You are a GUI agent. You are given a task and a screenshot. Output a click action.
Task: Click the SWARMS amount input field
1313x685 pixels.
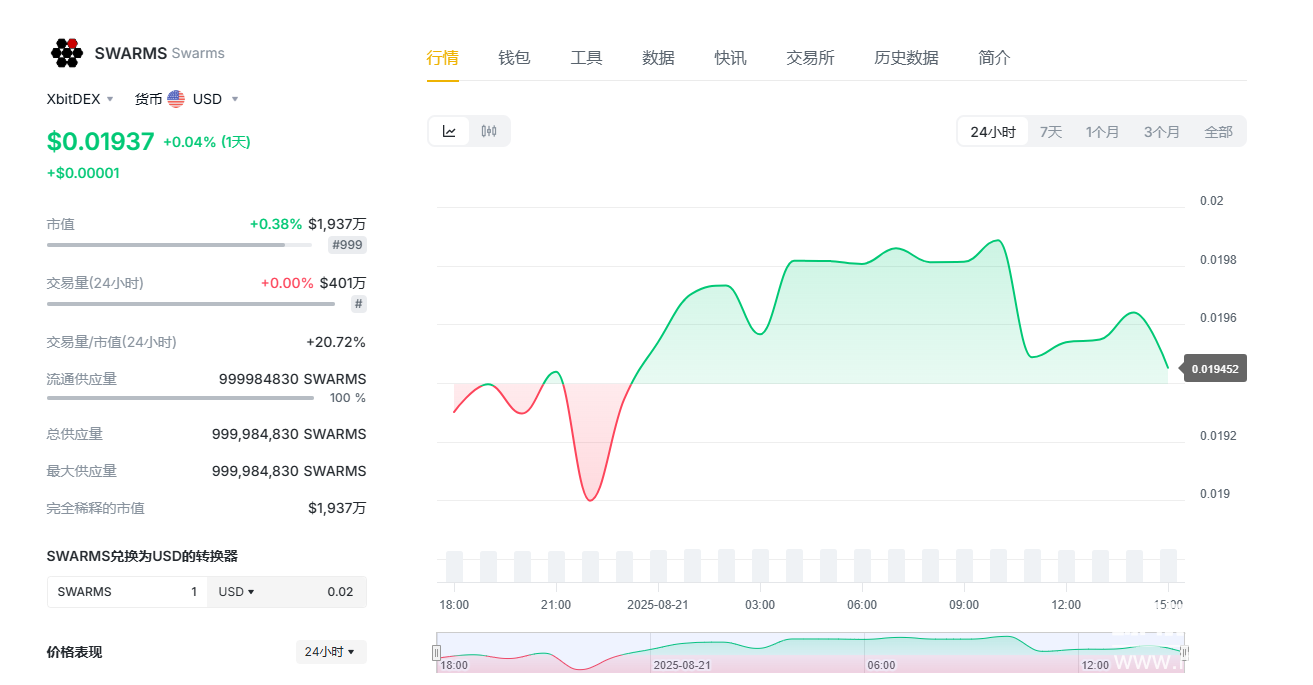pos(127,592)
